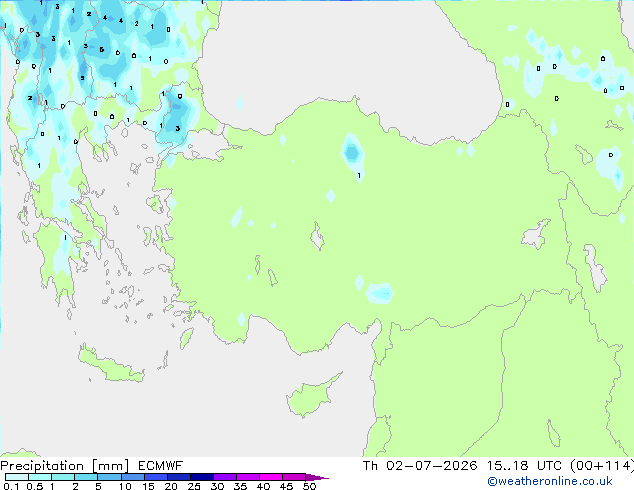Screen dimensions: 634x490
Task: Select the 45–50 mm legend swatch
Action: [294, 477]
